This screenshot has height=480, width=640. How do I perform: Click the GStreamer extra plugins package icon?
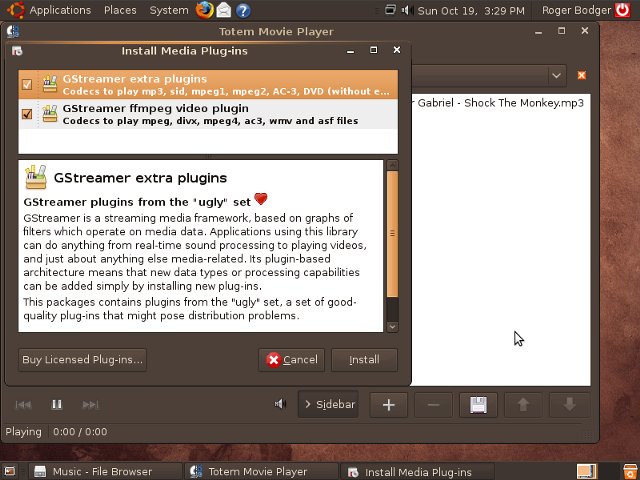pyautogui.click(x=50, y=84)
